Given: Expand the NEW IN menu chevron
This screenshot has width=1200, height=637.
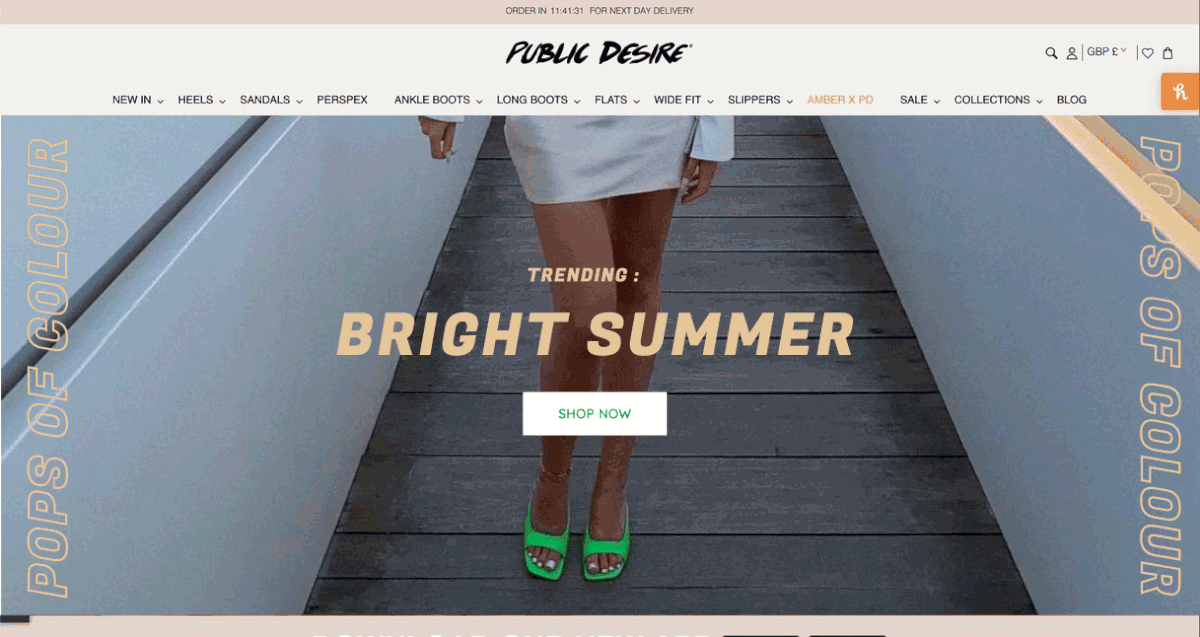Looking at the screenshot, I should coord(160,101).
